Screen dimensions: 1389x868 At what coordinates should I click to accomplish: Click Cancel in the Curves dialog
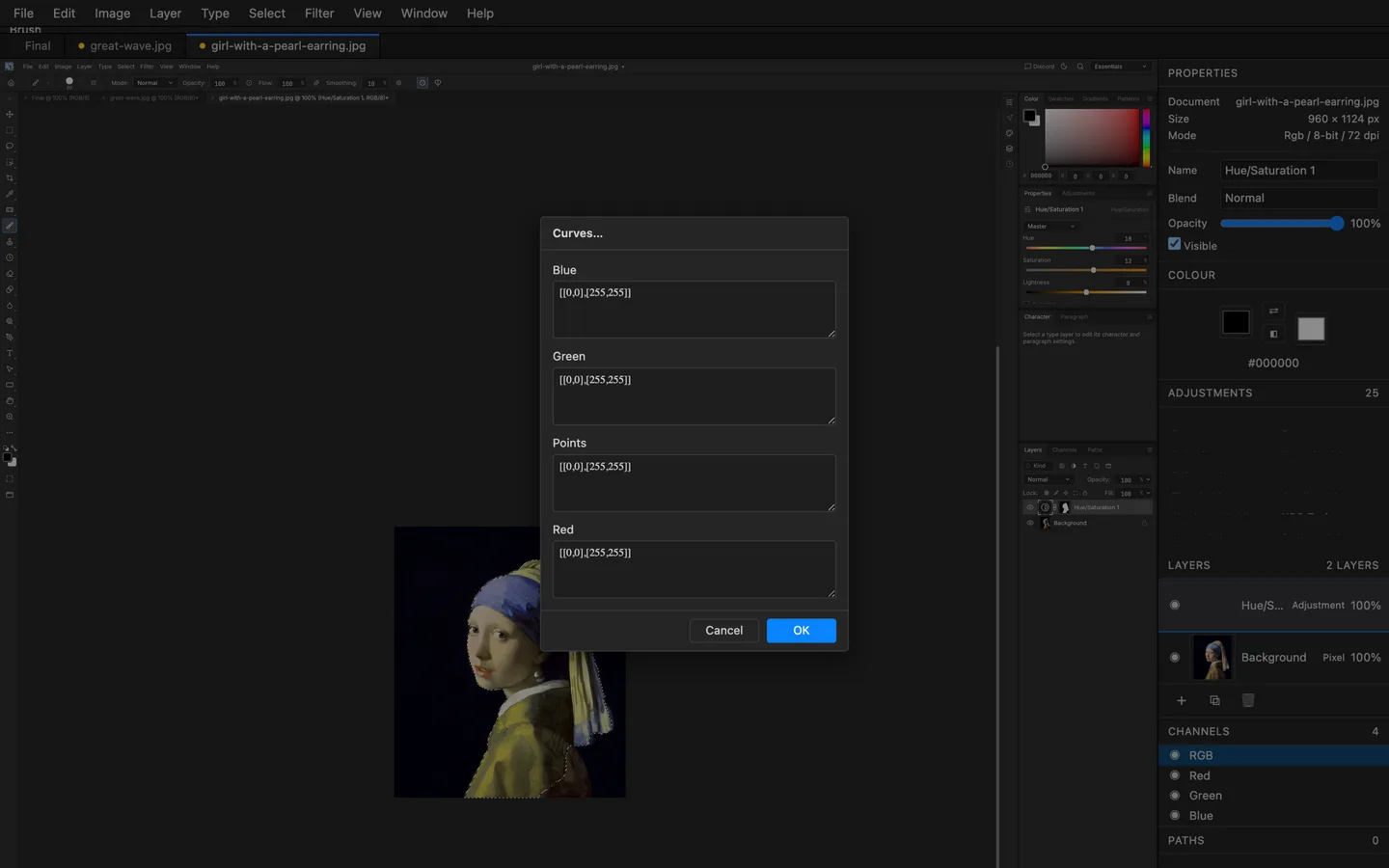click(x=724, y=631)
